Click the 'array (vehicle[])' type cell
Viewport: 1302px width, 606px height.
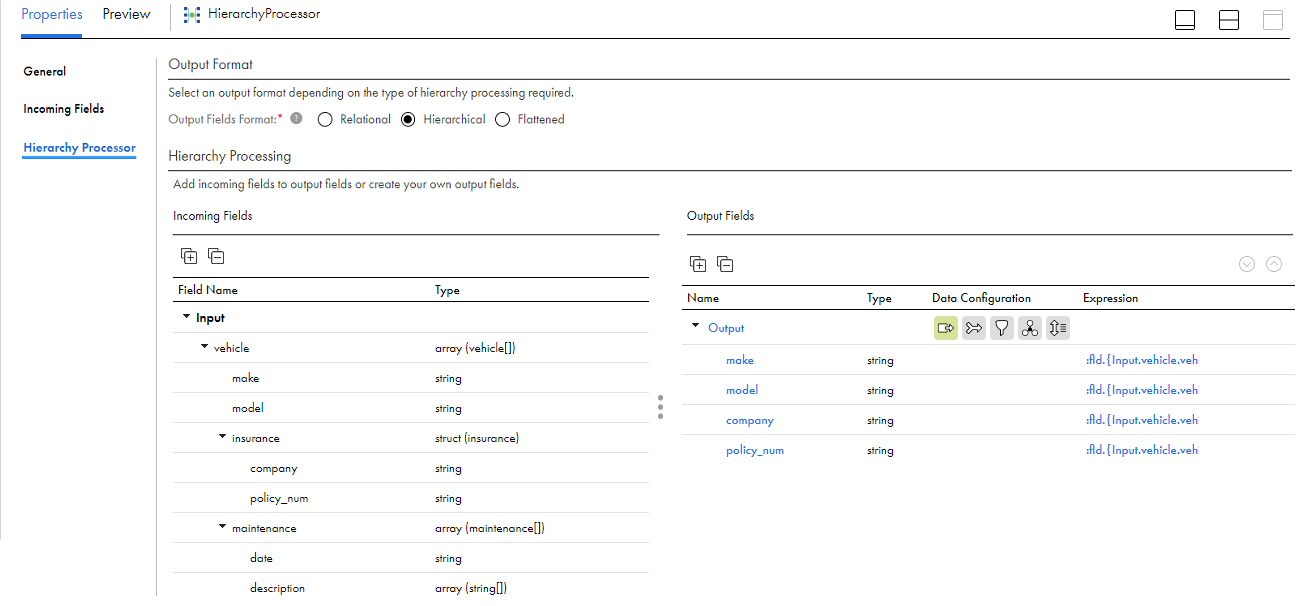click(x=475, y=348)
